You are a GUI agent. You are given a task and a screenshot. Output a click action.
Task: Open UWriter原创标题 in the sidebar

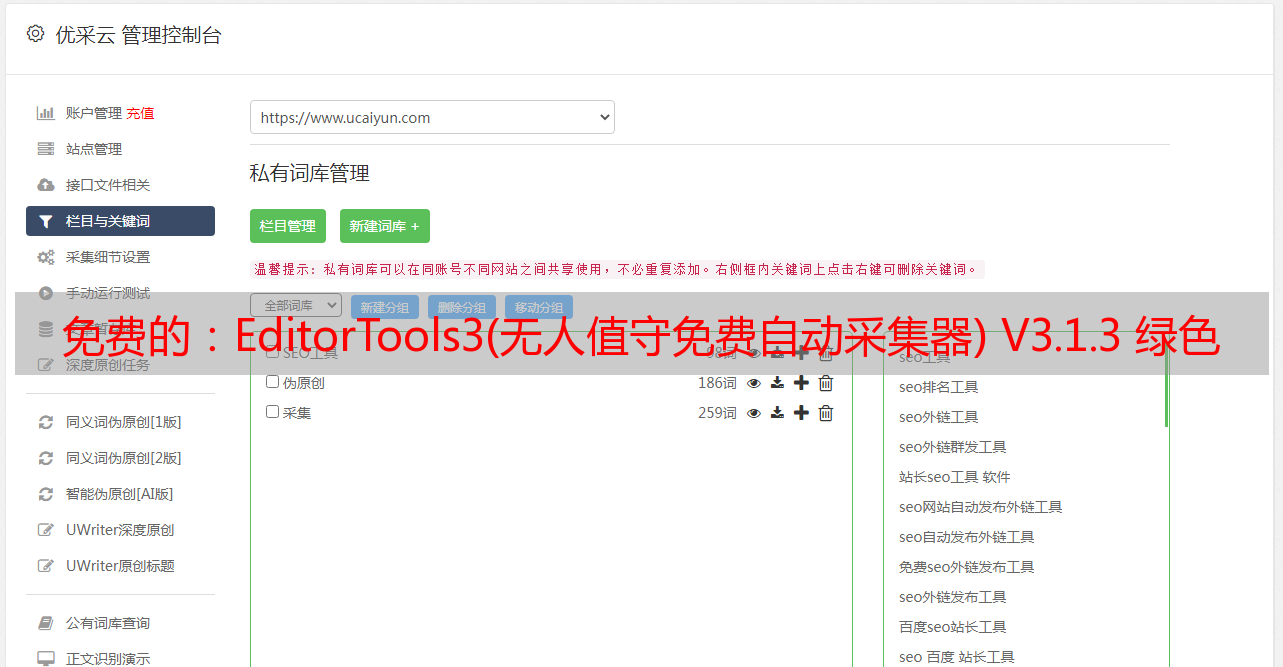coord(120,566)
